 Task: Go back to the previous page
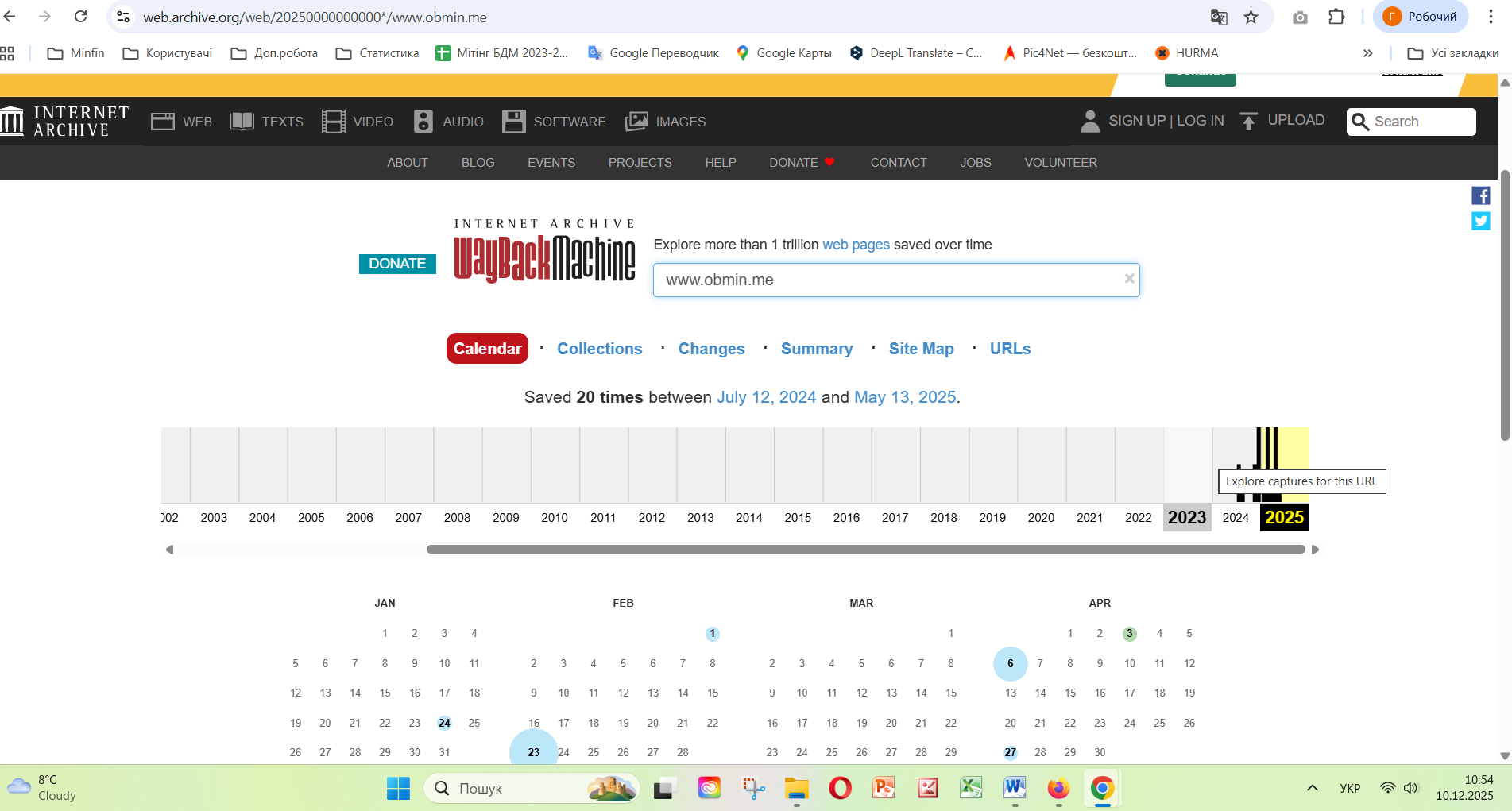tap(10, 17)
